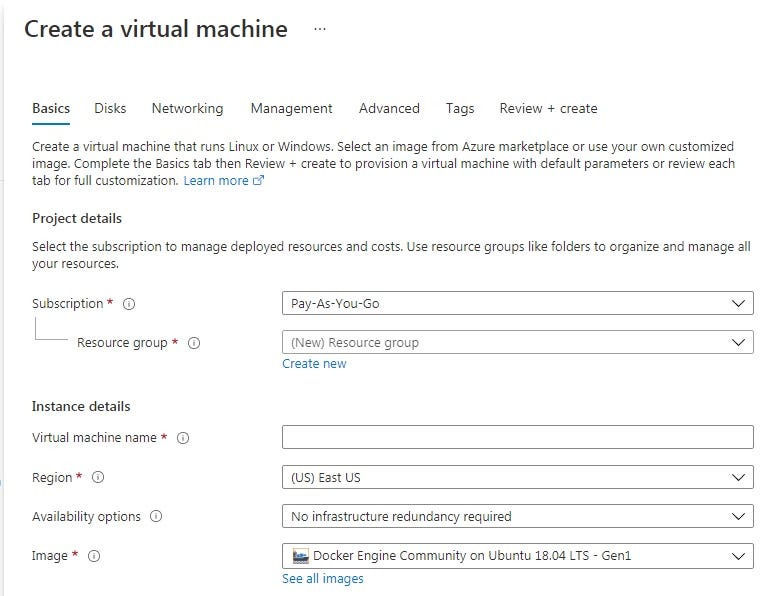Open the Availability options dropdown

(517, 516)
